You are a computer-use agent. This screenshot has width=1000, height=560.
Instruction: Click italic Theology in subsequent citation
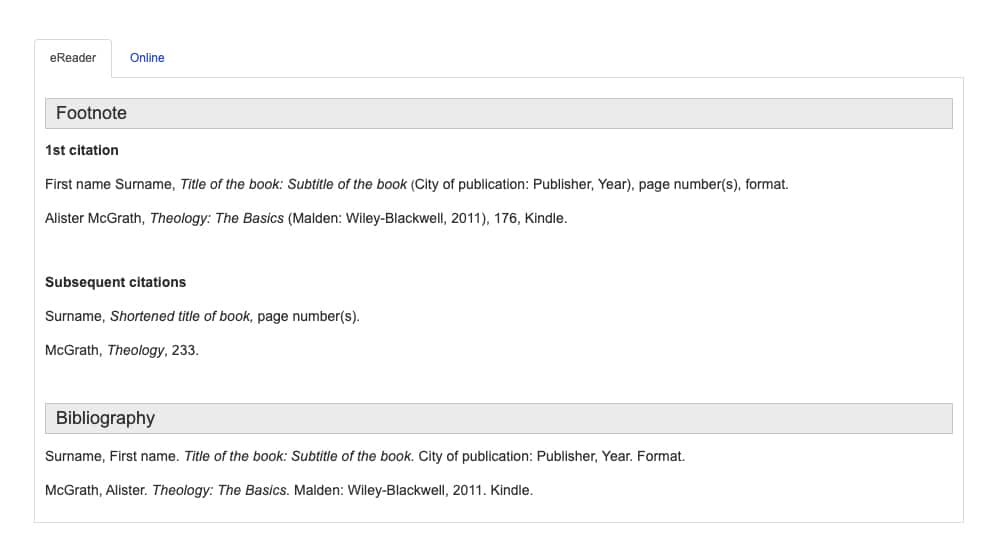point(136,351)
